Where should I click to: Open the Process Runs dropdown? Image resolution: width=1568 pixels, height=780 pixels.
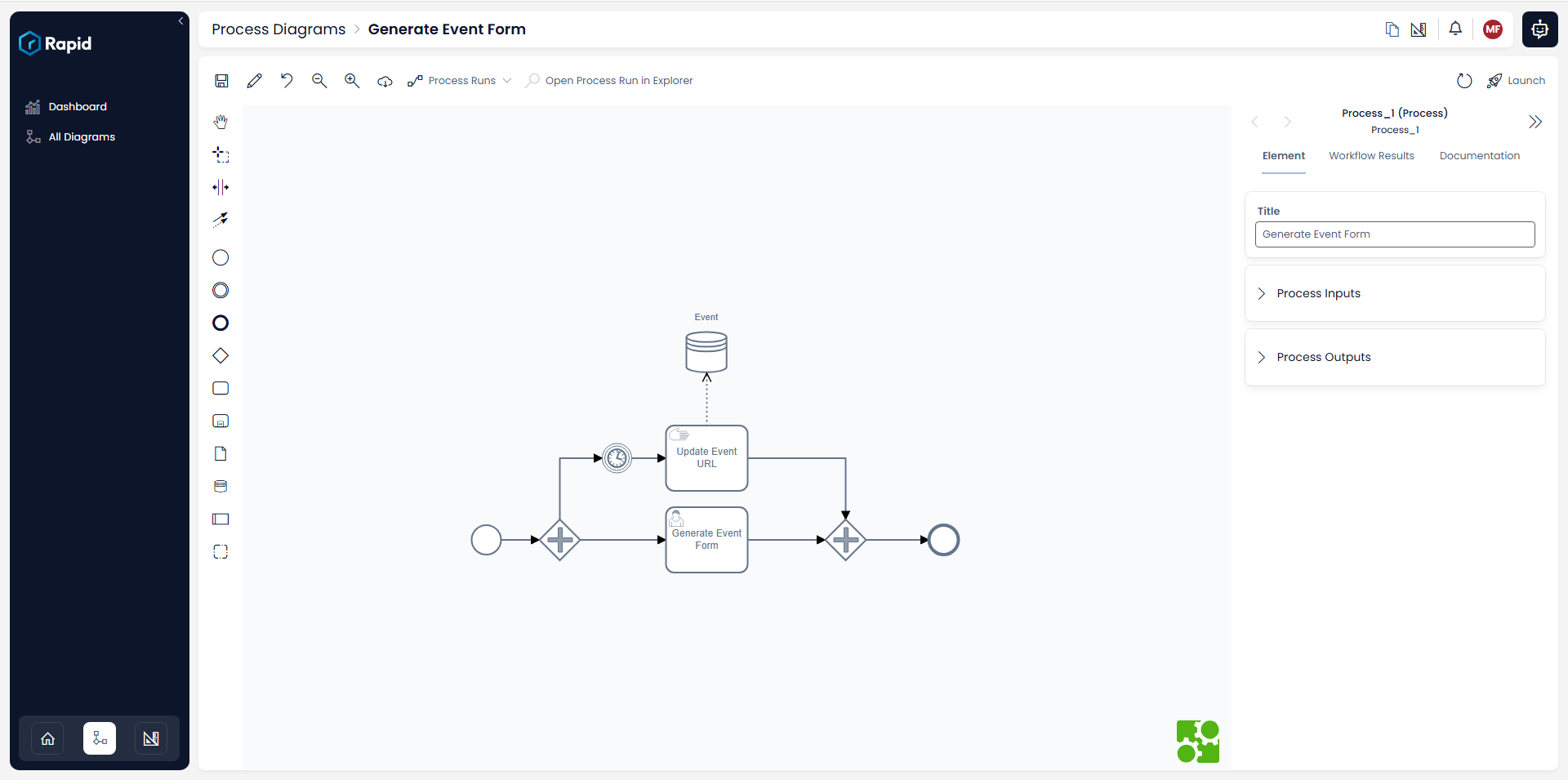[x=460, y=81]
